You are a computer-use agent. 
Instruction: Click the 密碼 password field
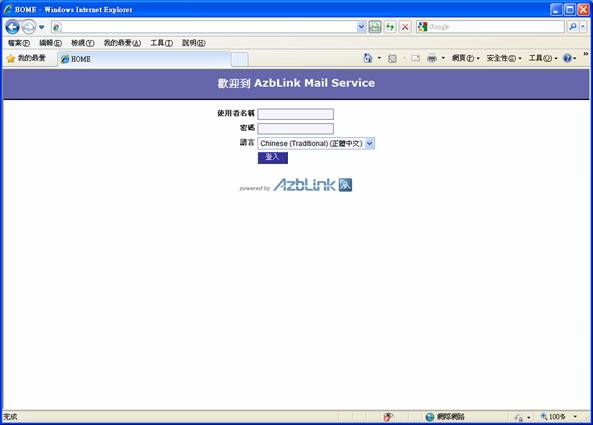coord(295,129)
